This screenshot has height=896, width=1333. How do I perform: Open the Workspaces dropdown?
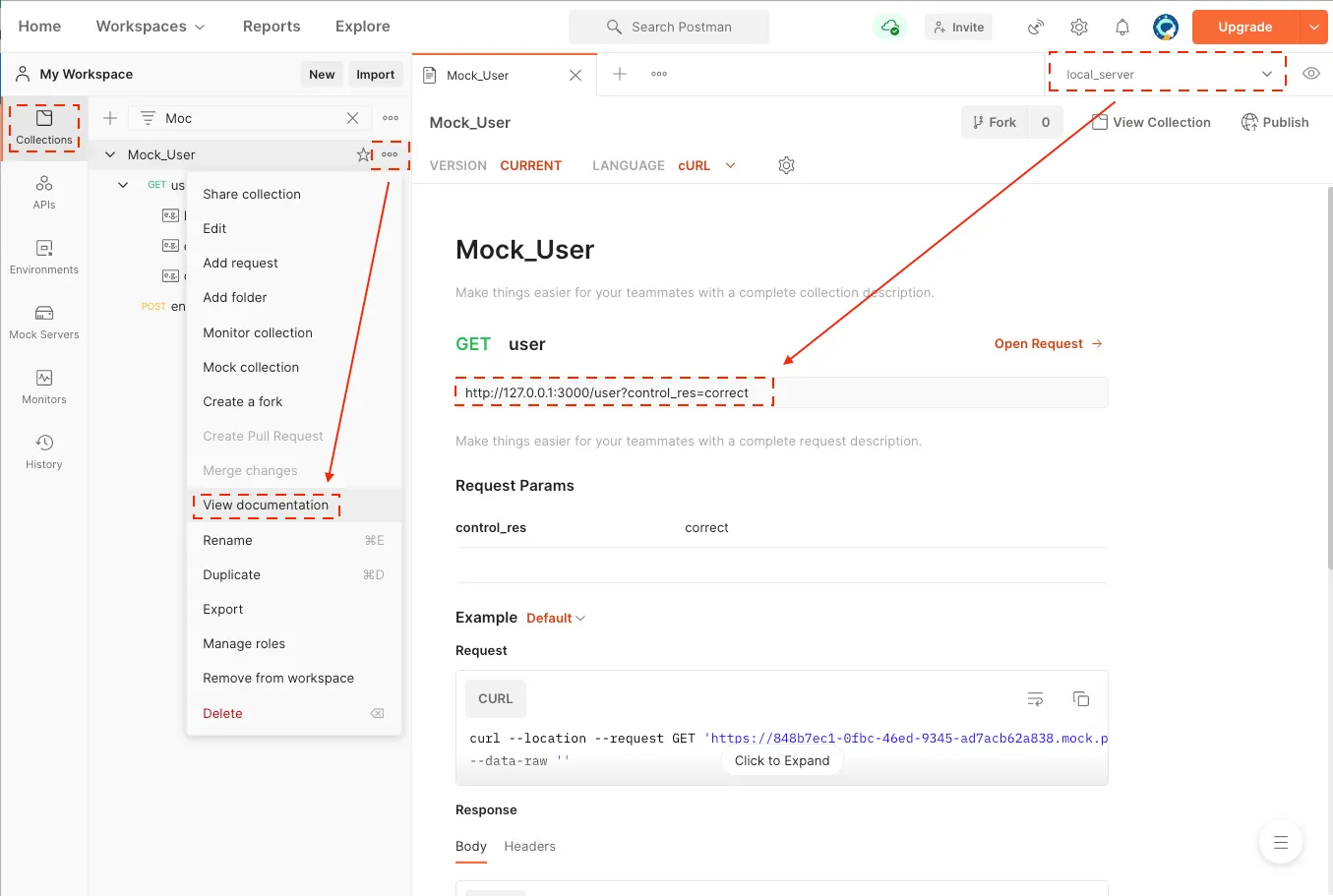pyautogui.click(x=151, y=27)
